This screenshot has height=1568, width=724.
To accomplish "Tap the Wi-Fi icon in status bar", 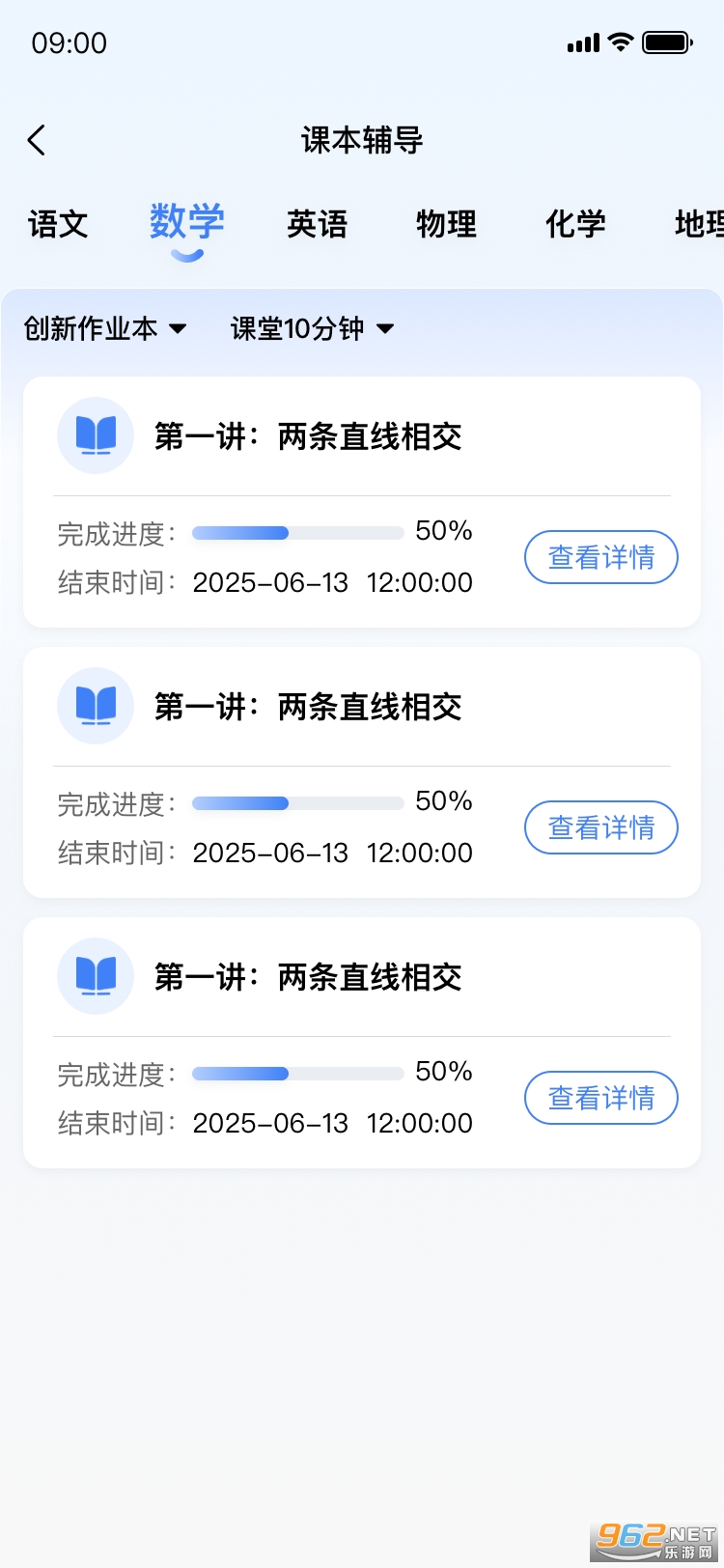I will tap(620, 42).
